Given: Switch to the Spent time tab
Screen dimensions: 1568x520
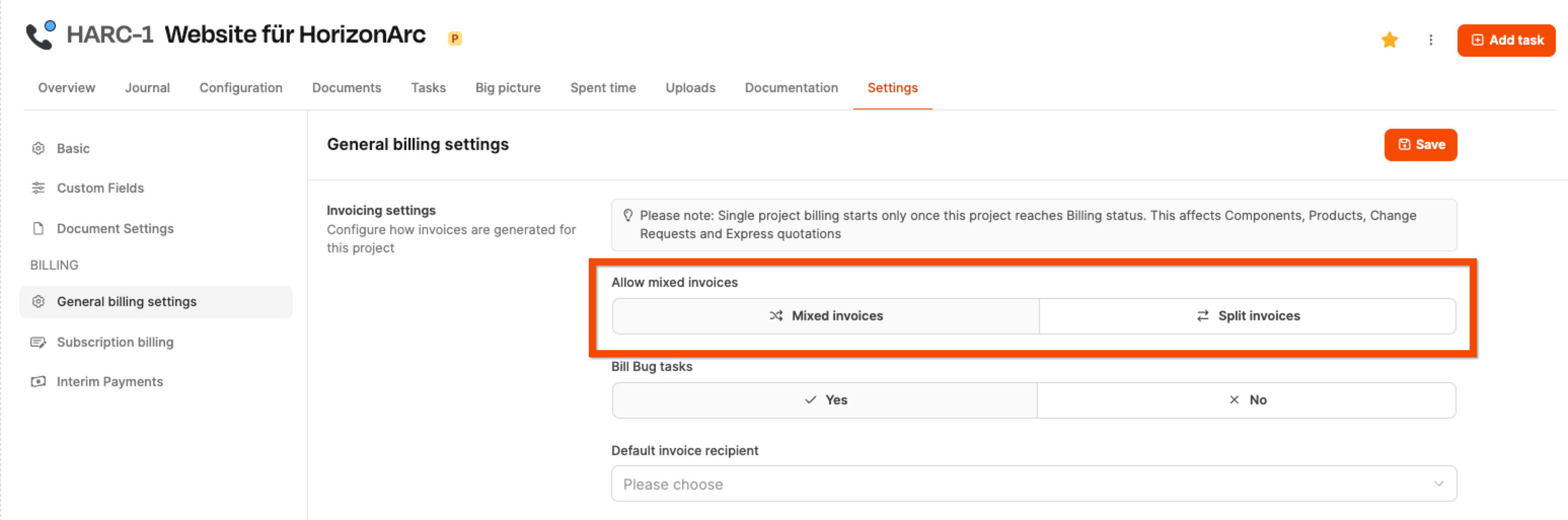Looking at the screenshot, I should [603, 88].
